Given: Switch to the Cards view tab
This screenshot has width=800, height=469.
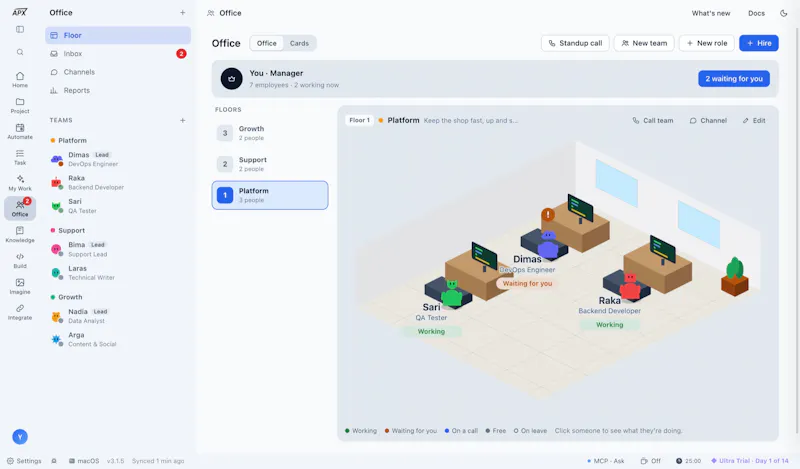Looking at the screenshot, I should click(299, 43).
